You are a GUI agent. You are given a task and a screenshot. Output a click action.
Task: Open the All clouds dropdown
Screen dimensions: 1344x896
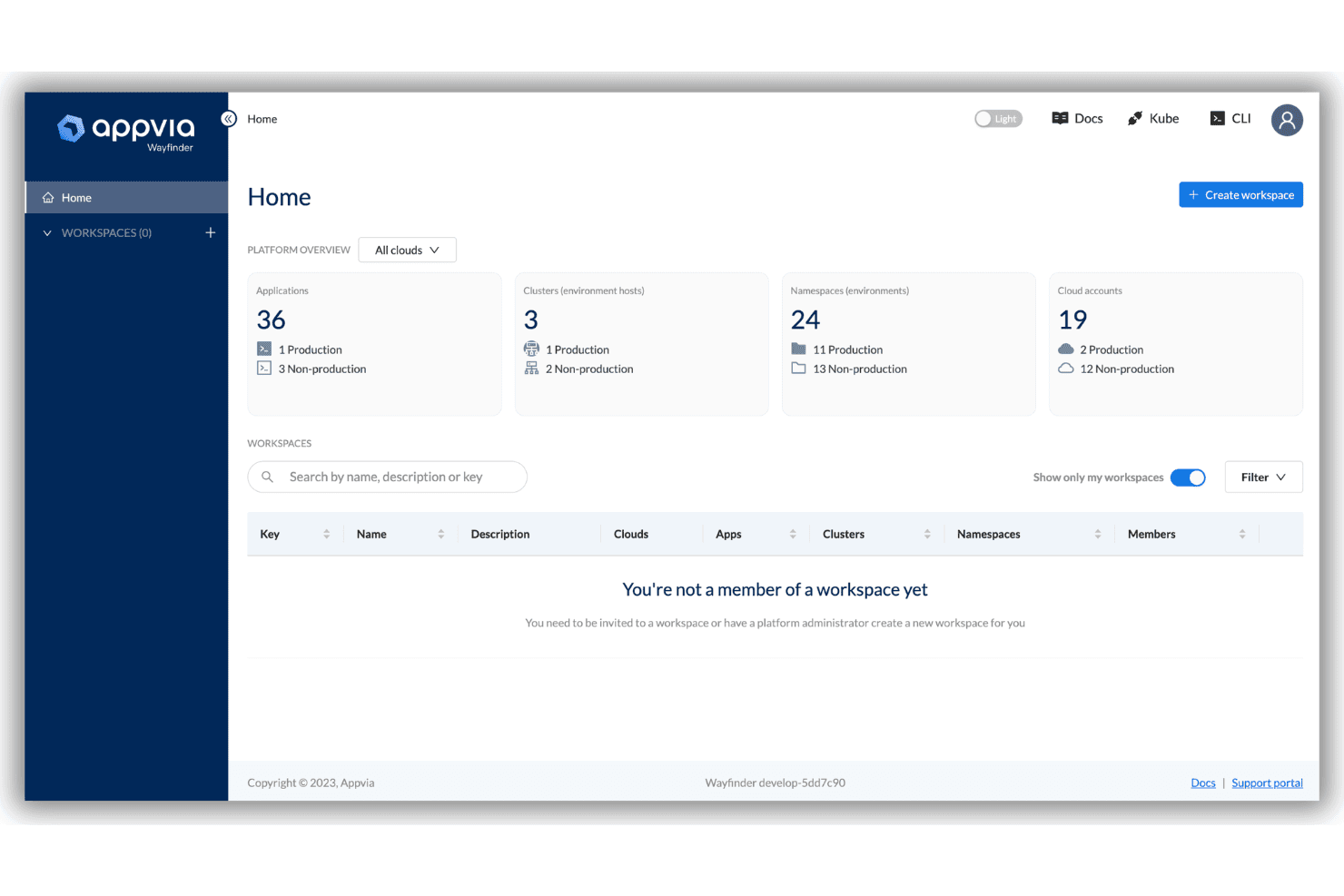pyautogui.click(x=407, y=250)
